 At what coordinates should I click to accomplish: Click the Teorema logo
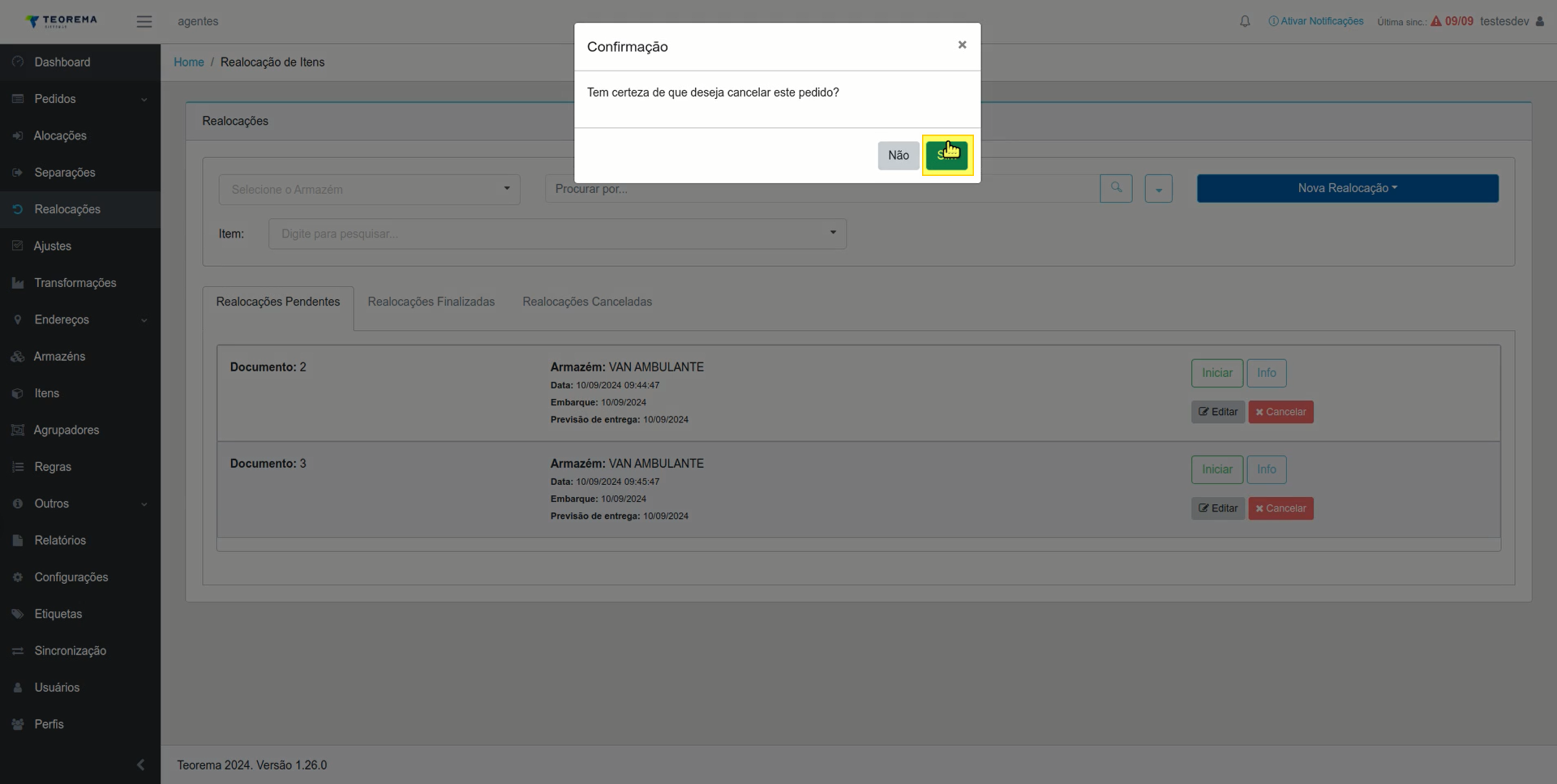[x=62, y=21]
